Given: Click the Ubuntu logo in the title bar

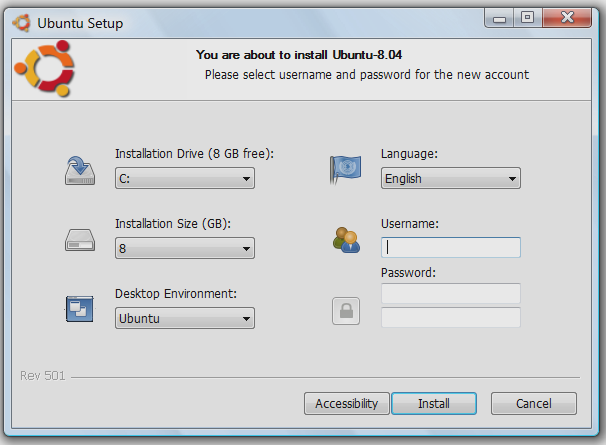Looking at the screenshot, I should point(22,23).
